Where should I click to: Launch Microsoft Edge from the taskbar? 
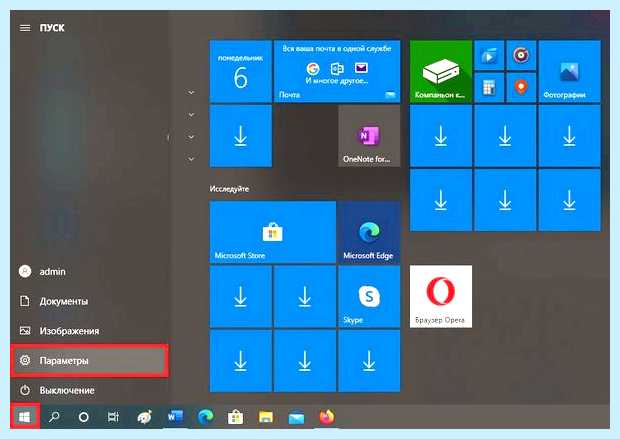click(x=206, y=416)
